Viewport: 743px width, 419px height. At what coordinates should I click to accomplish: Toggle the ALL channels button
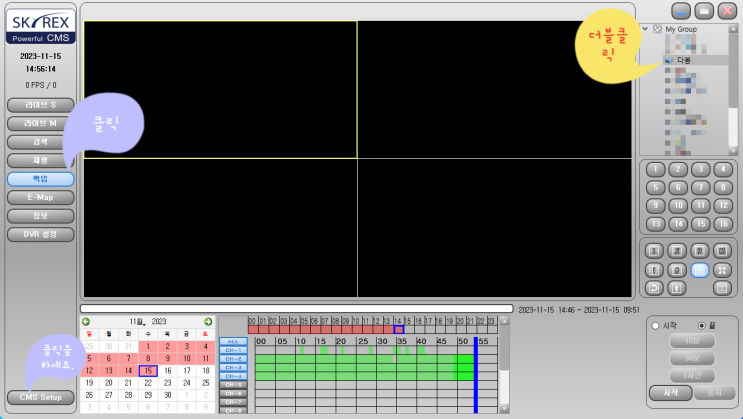233,341
